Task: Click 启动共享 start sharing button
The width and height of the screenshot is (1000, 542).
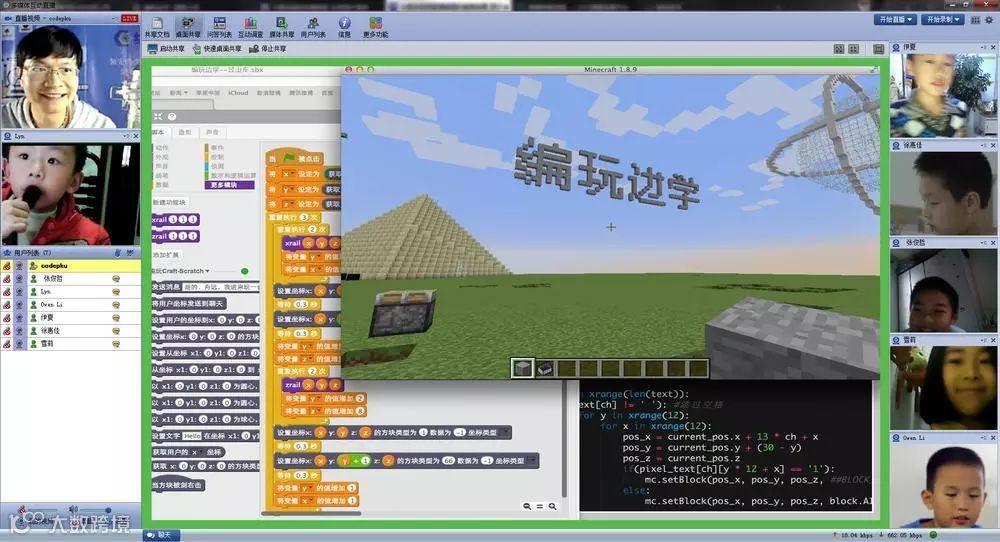Action: [166, 48]
